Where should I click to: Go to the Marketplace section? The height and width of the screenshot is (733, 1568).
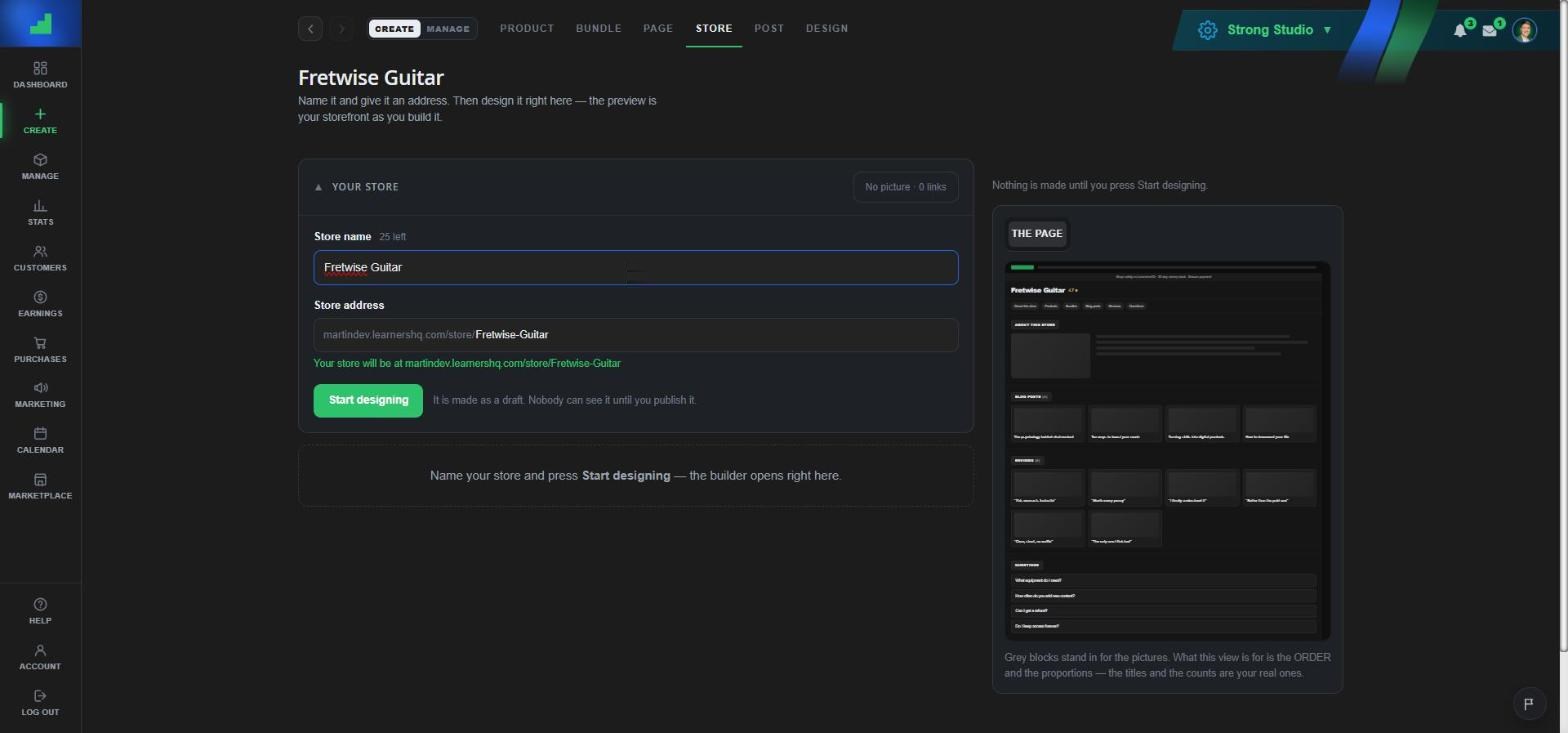[40, 487]
